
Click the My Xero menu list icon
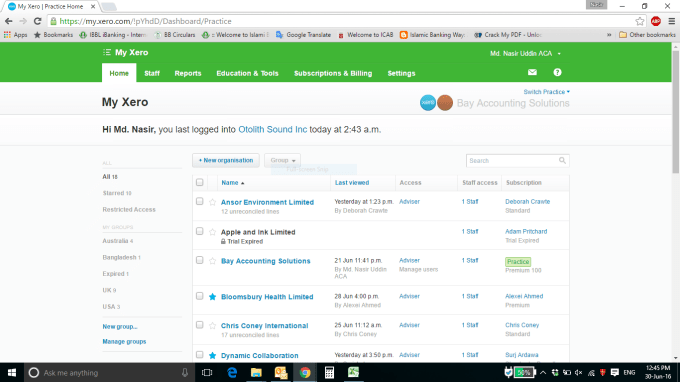coord(107,52)
